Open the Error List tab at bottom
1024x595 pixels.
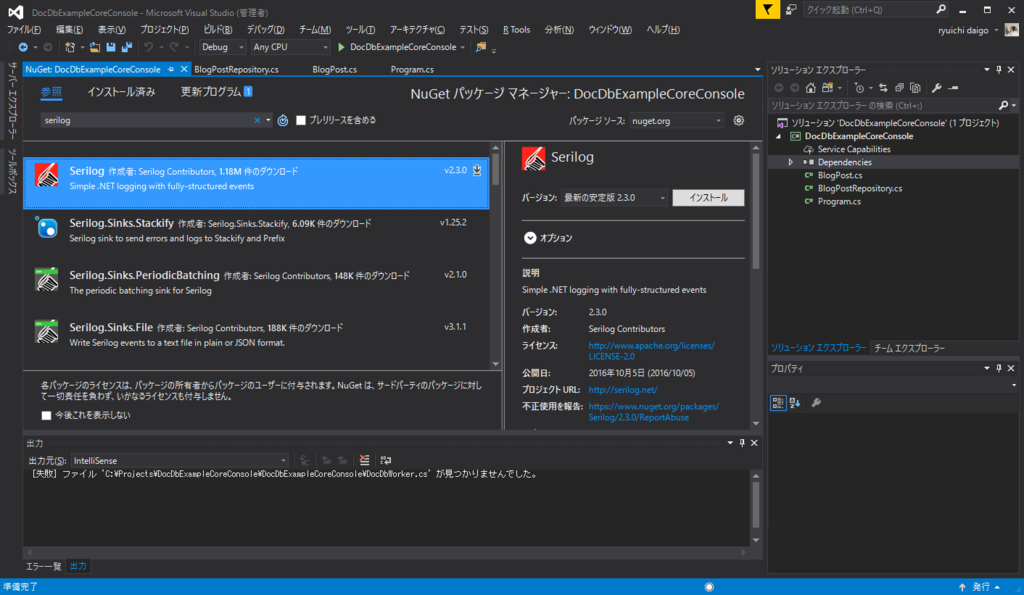[43, 566]
